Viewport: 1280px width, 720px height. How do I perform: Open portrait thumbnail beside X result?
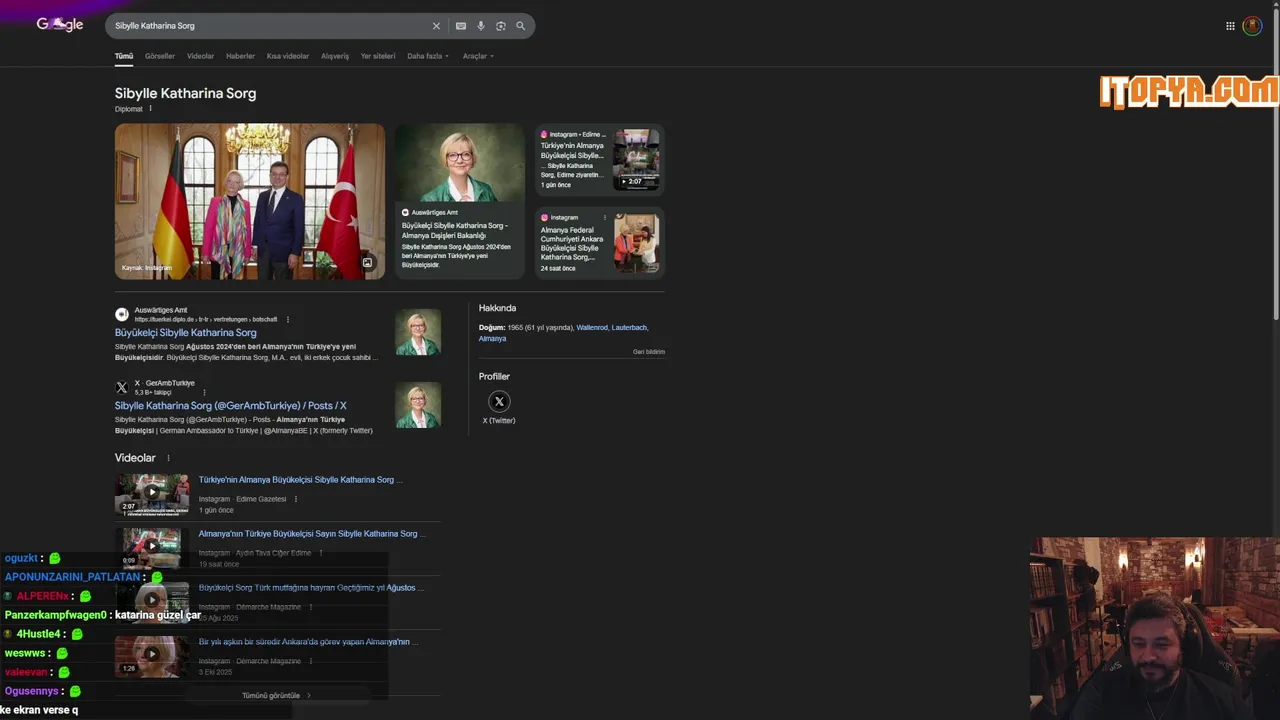[418, 406]
